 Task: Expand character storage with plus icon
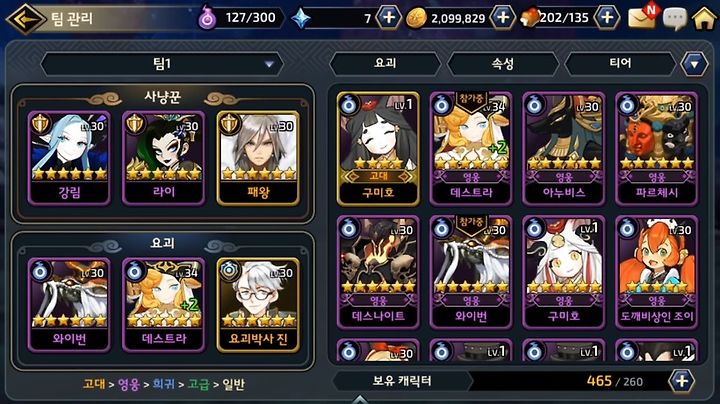click(x=681, y=381)
